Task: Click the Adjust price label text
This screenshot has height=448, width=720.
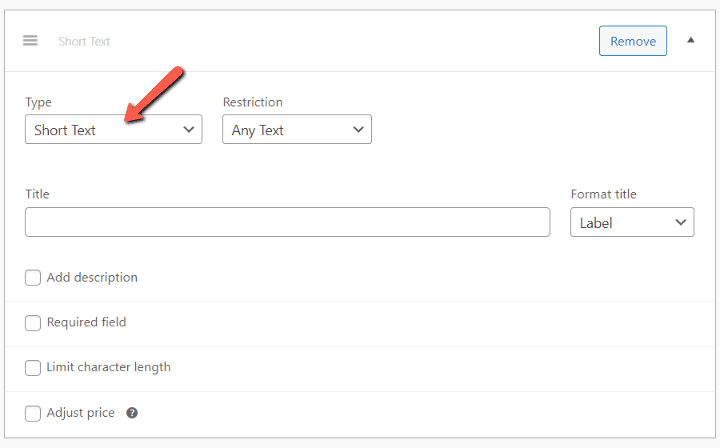Action: (x=80, y=412)
